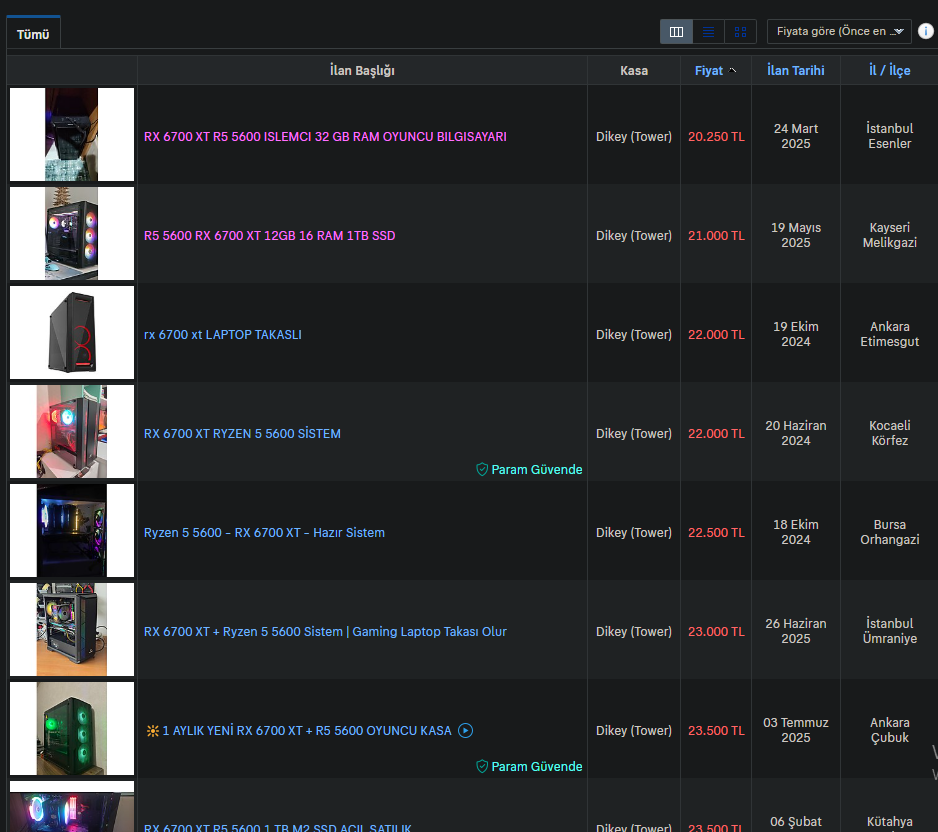
Task: Sort by İl / İlçe column header
Action: 890,71
